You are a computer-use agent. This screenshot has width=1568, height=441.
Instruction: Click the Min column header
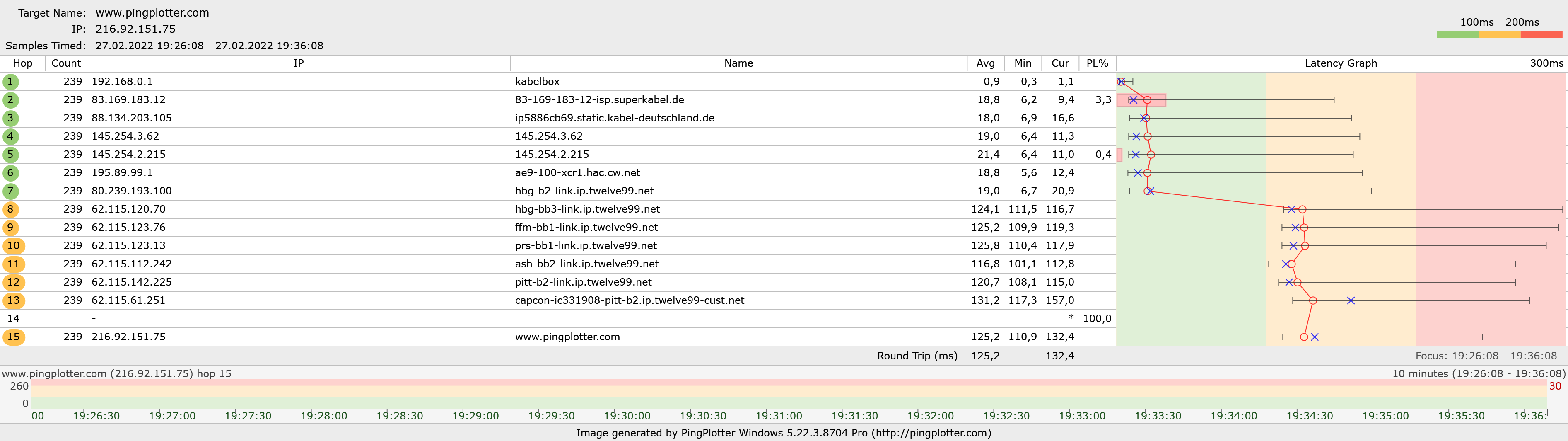coord(1023,63)
